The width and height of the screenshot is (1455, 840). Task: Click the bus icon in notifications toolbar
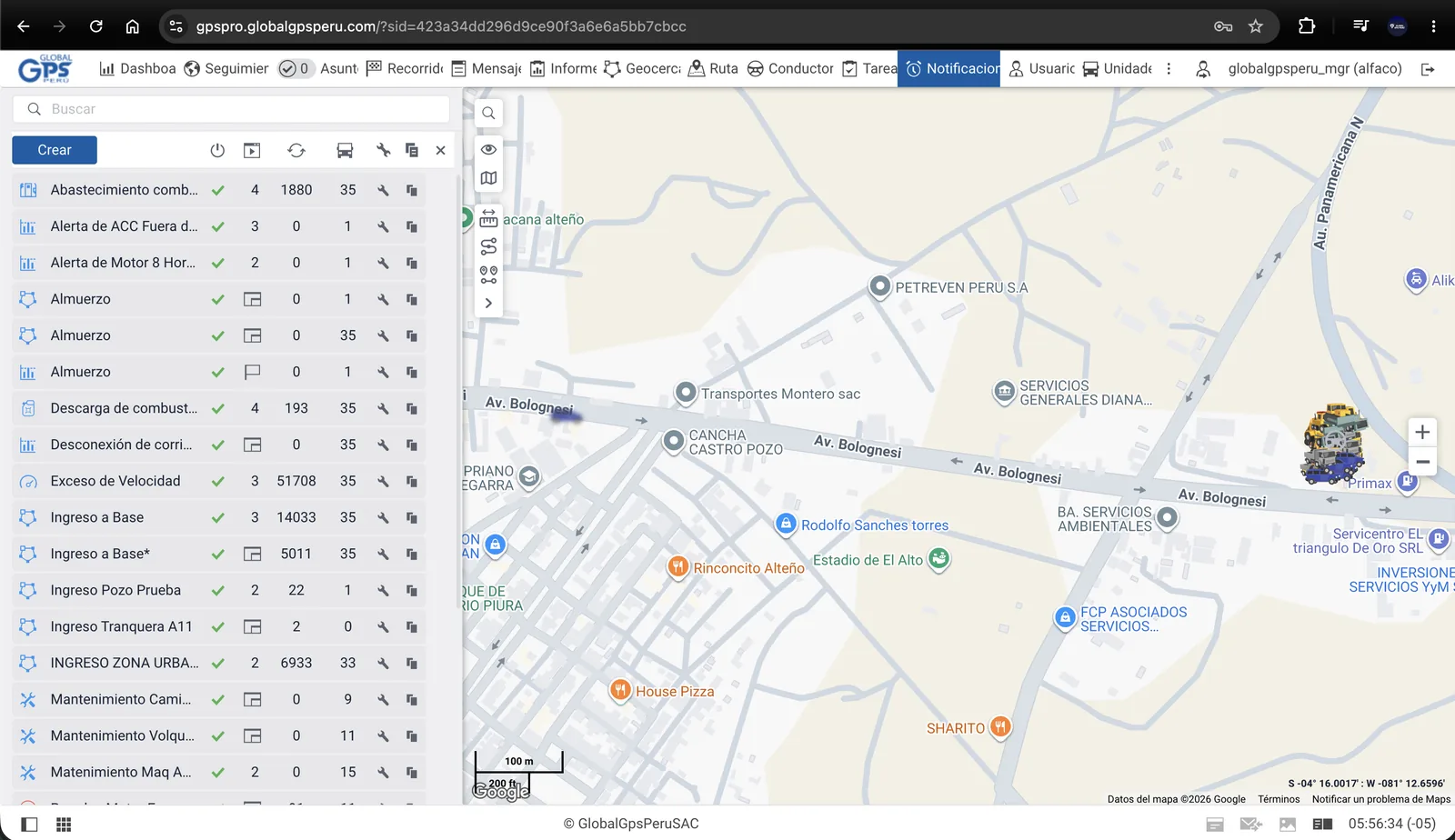point(345,150)
